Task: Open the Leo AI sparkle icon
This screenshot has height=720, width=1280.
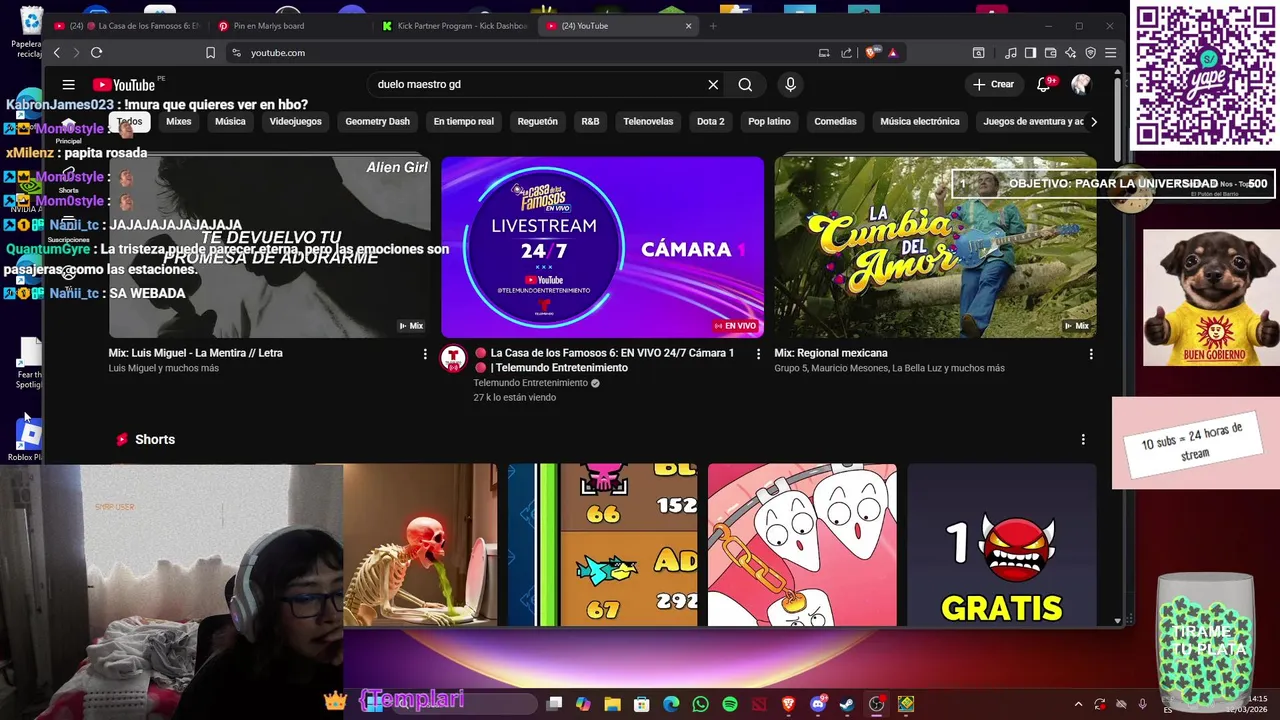Action: pyautogui.click(x=1071, y=52)
